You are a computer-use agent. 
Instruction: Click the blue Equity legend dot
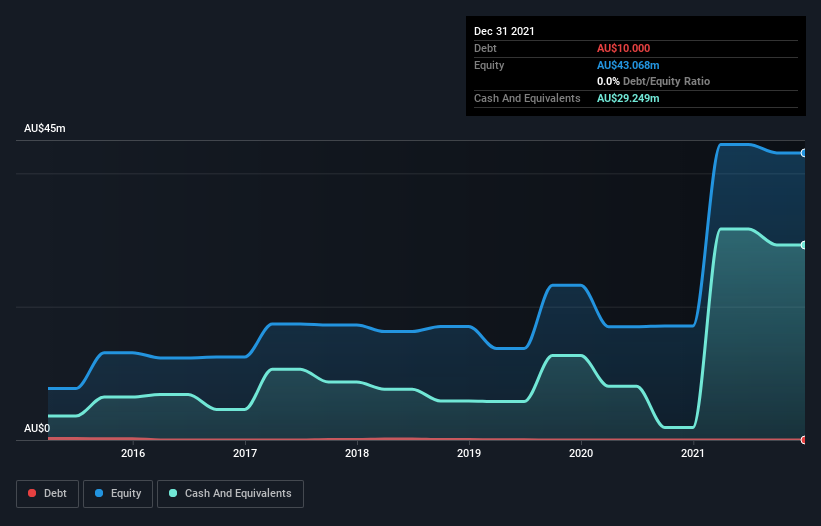[99, 493]
